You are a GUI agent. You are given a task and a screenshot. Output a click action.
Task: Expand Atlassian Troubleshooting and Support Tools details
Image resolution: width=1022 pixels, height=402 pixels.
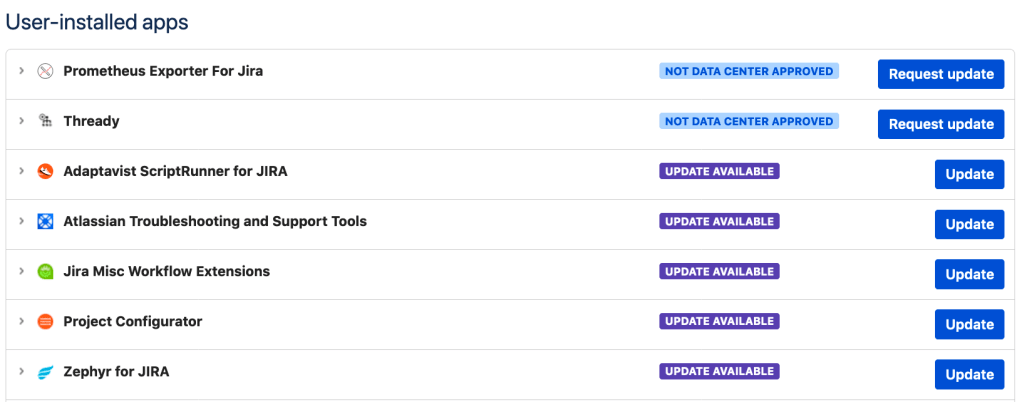pyautogui.click(x=21, y=221)
